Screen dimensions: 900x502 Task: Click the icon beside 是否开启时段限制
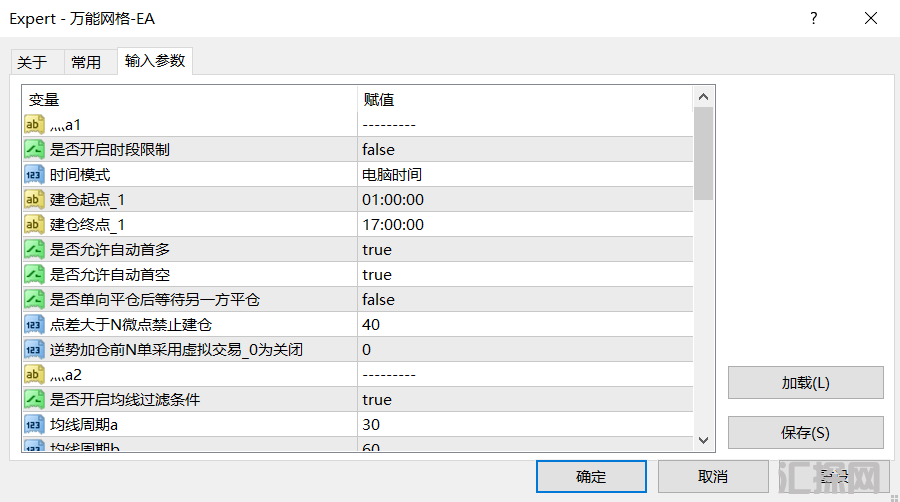(x=34, y=150)
